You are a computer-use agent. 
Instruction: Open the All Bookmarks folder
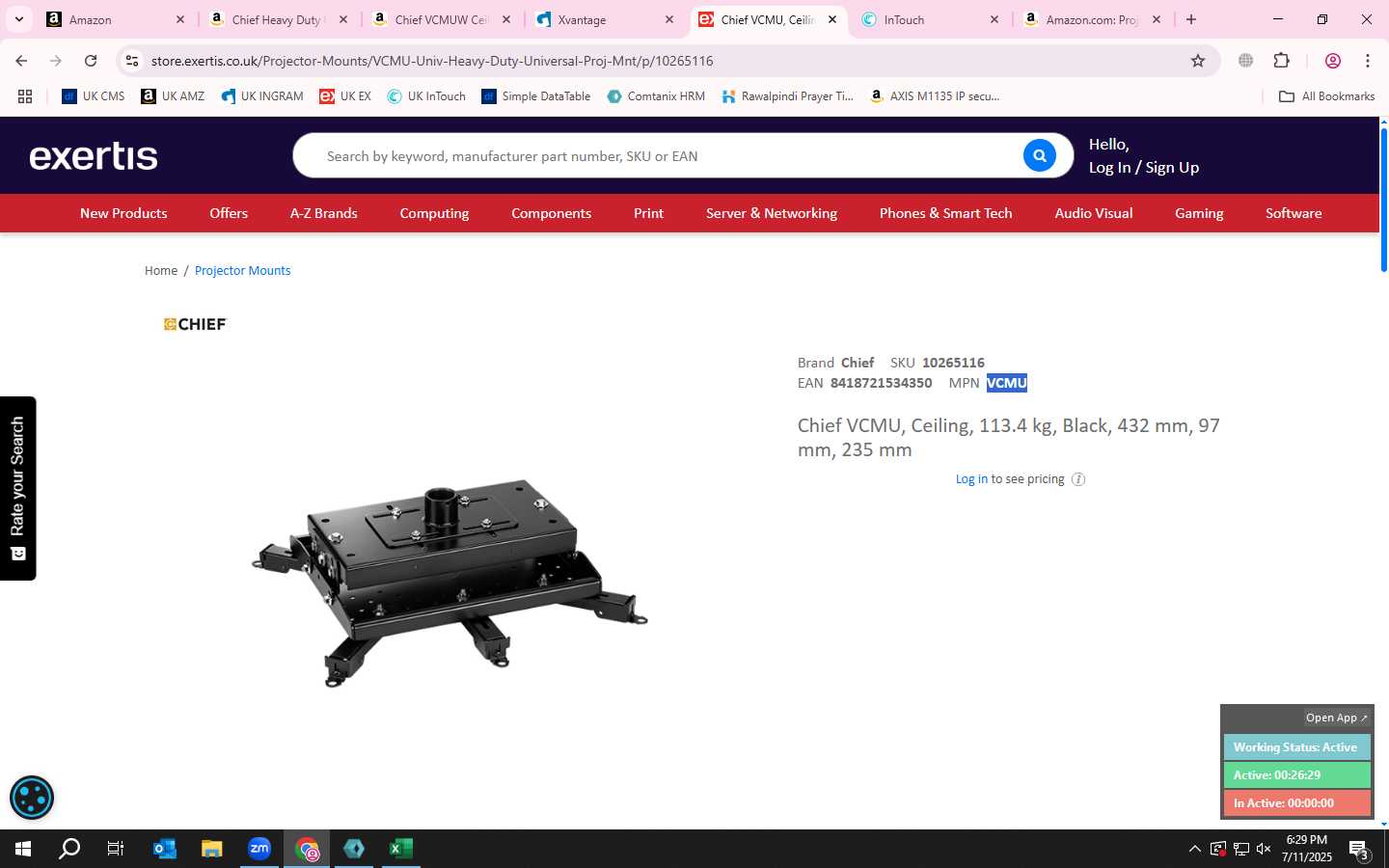(1326, 96)
